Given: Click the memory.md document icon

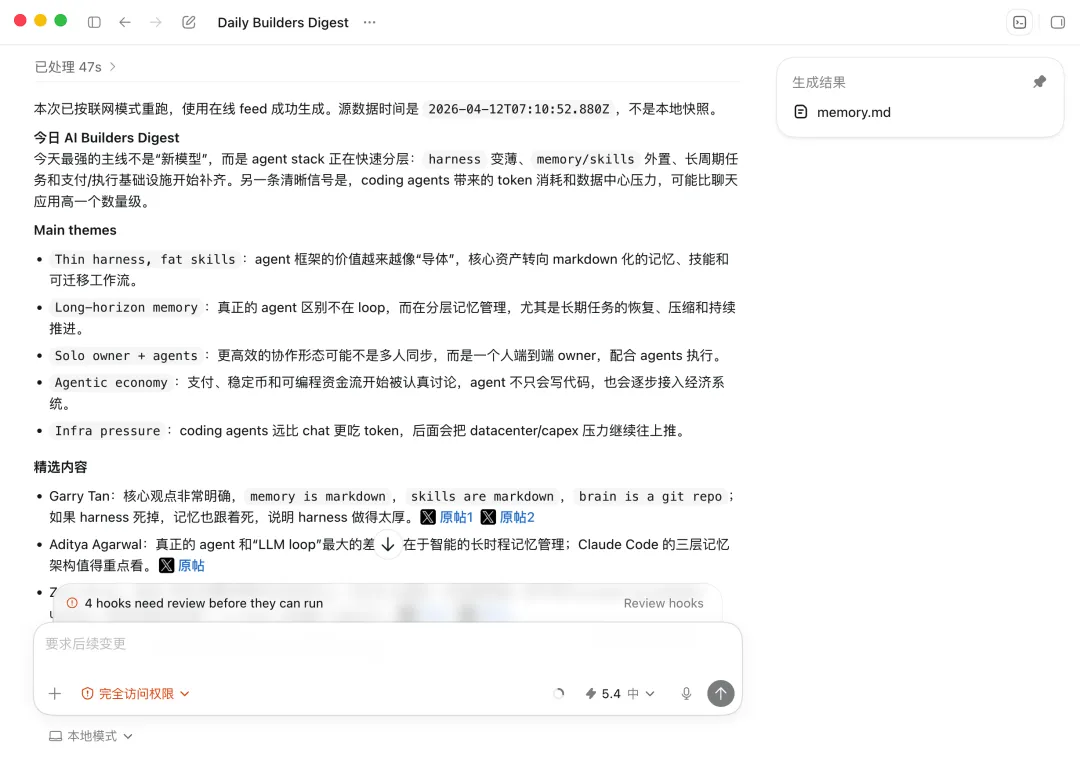Looking at the screenshot, I should pos(800,112).
